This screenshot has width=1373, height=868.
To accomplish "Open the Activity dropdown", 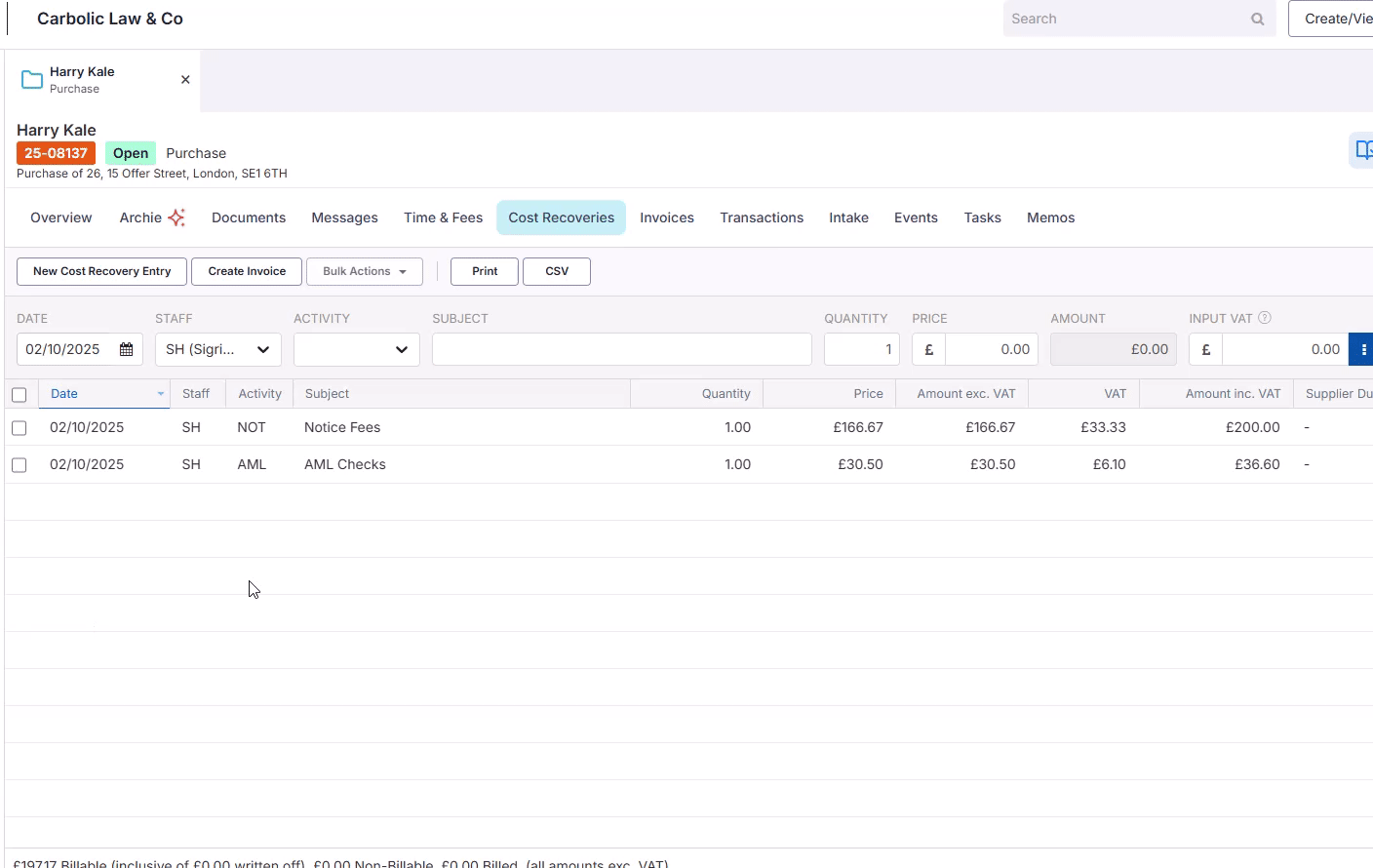I will pyautogui.click(x=356, y=349).
